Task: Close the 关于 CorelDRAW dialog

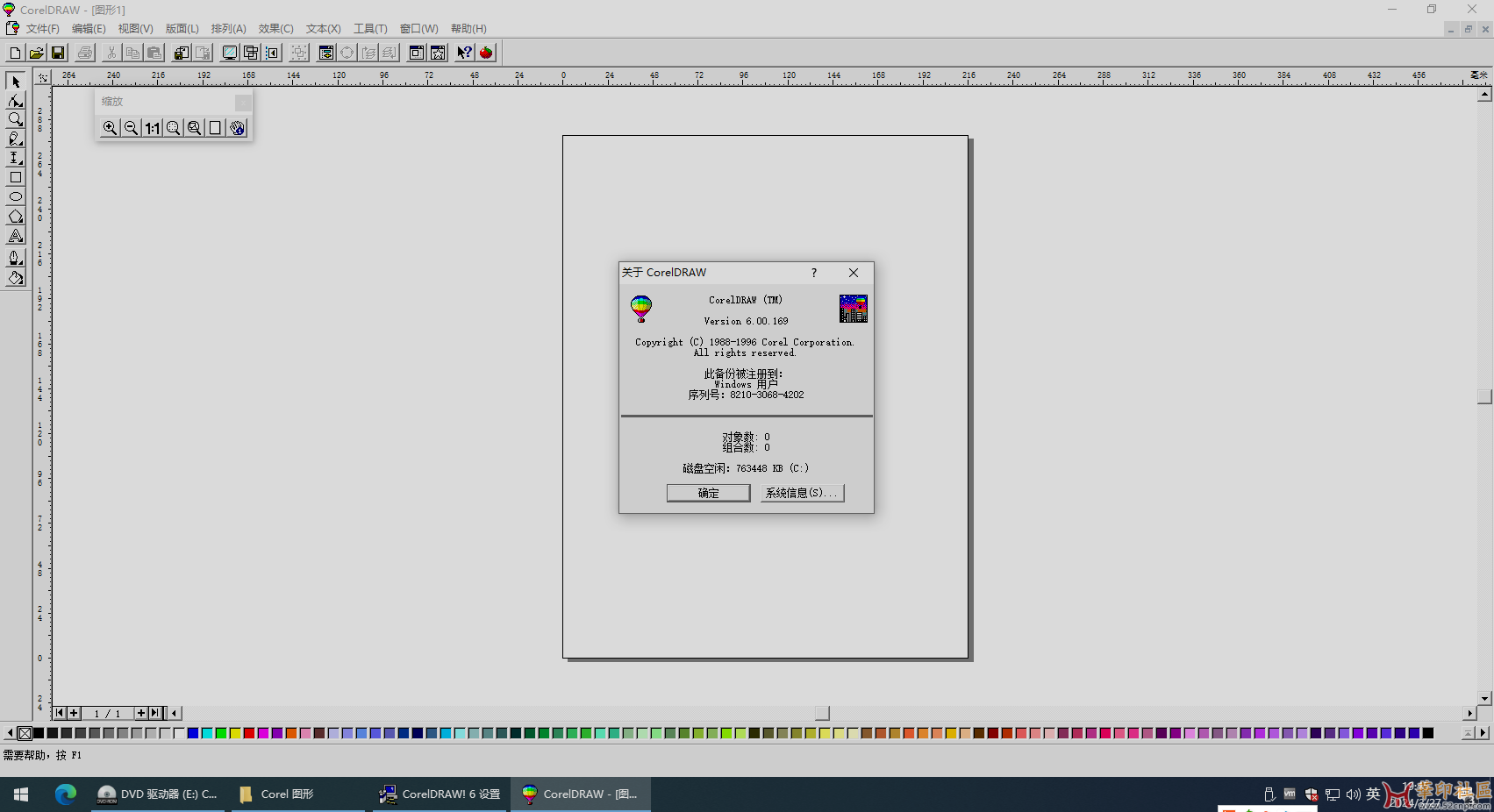Action: (854, 273)
